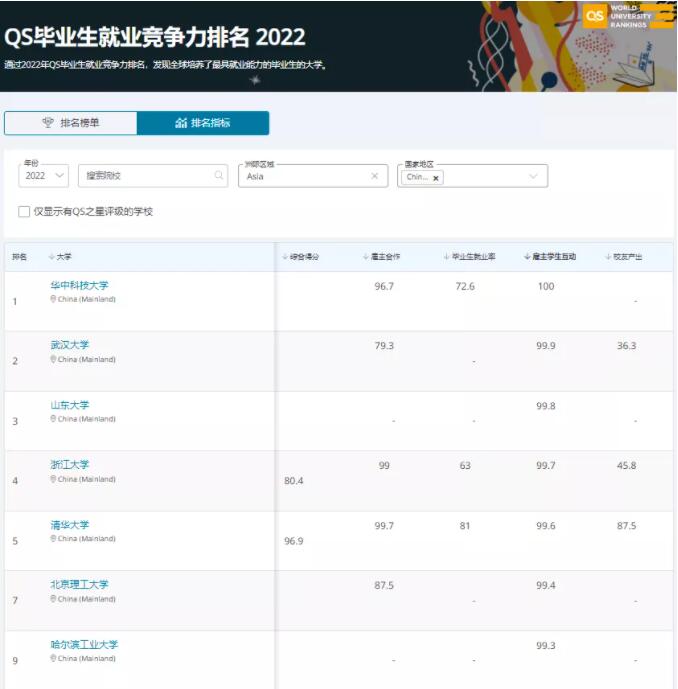This screenshot has width=678, height=689.
Task: Sort by 综合得分 column arrow
Action: pos(284,257)
